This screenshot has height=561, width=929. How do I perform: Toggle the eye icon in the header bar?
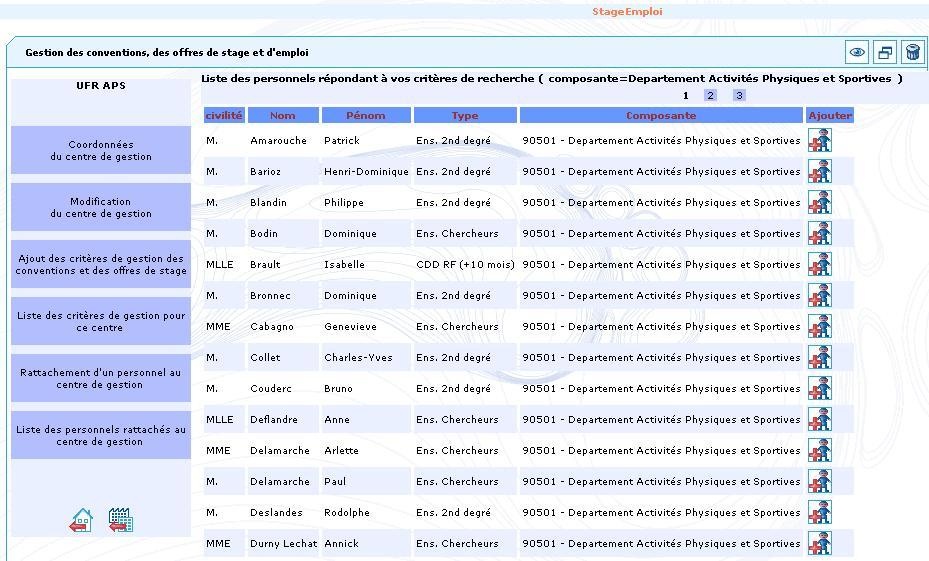(857, 53)
